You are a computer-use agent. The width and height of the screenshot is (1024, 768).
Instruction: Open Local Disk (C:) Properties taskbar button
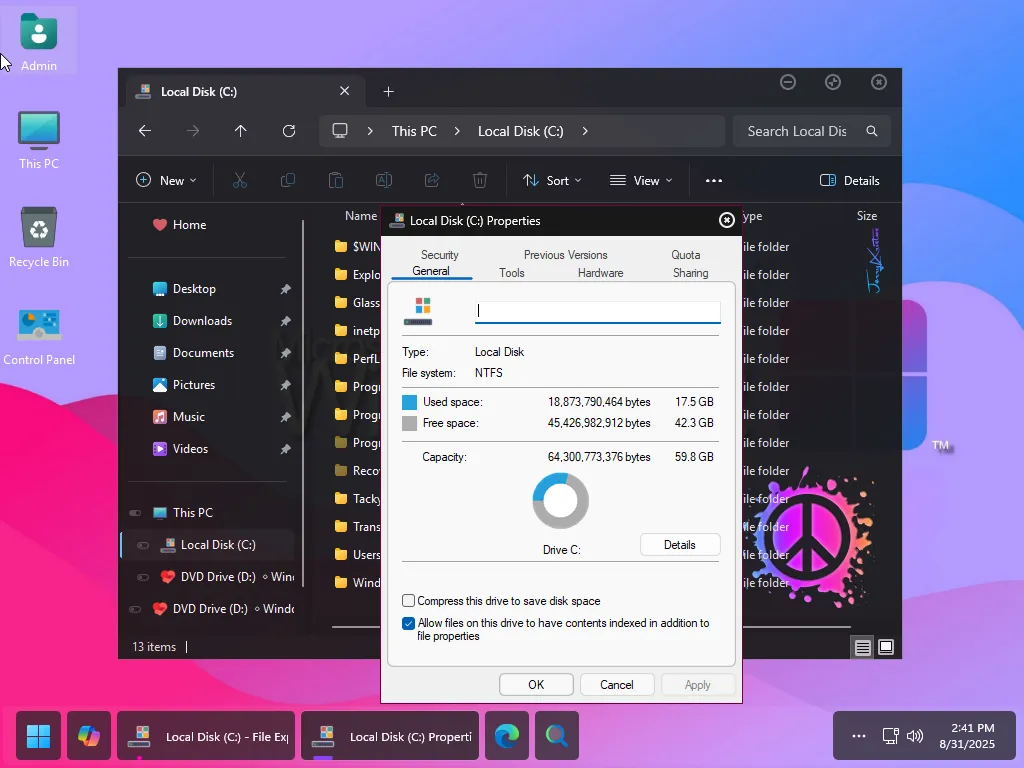pyautogui.click(x=390, y=736)
